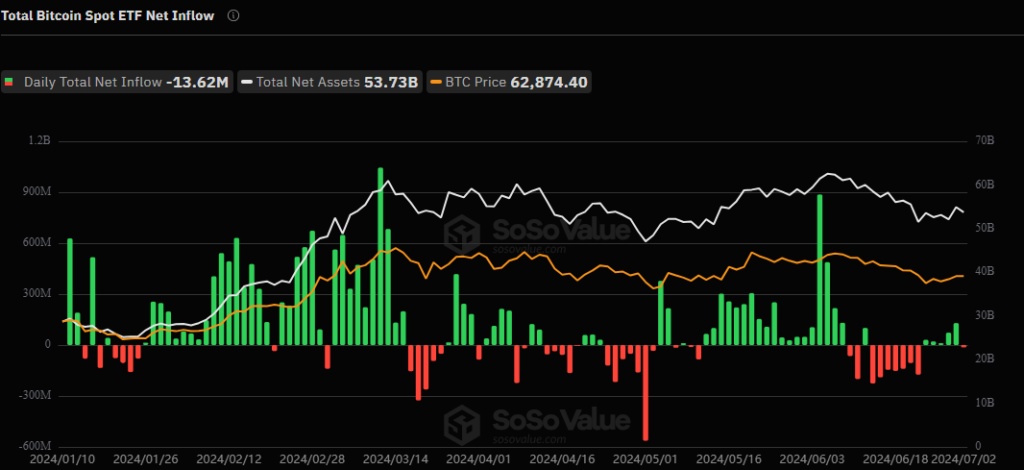The width and height of the screenshot is (1024, 470).
Task: Click the 900M left axis label
Action: (x=38, y=192)
